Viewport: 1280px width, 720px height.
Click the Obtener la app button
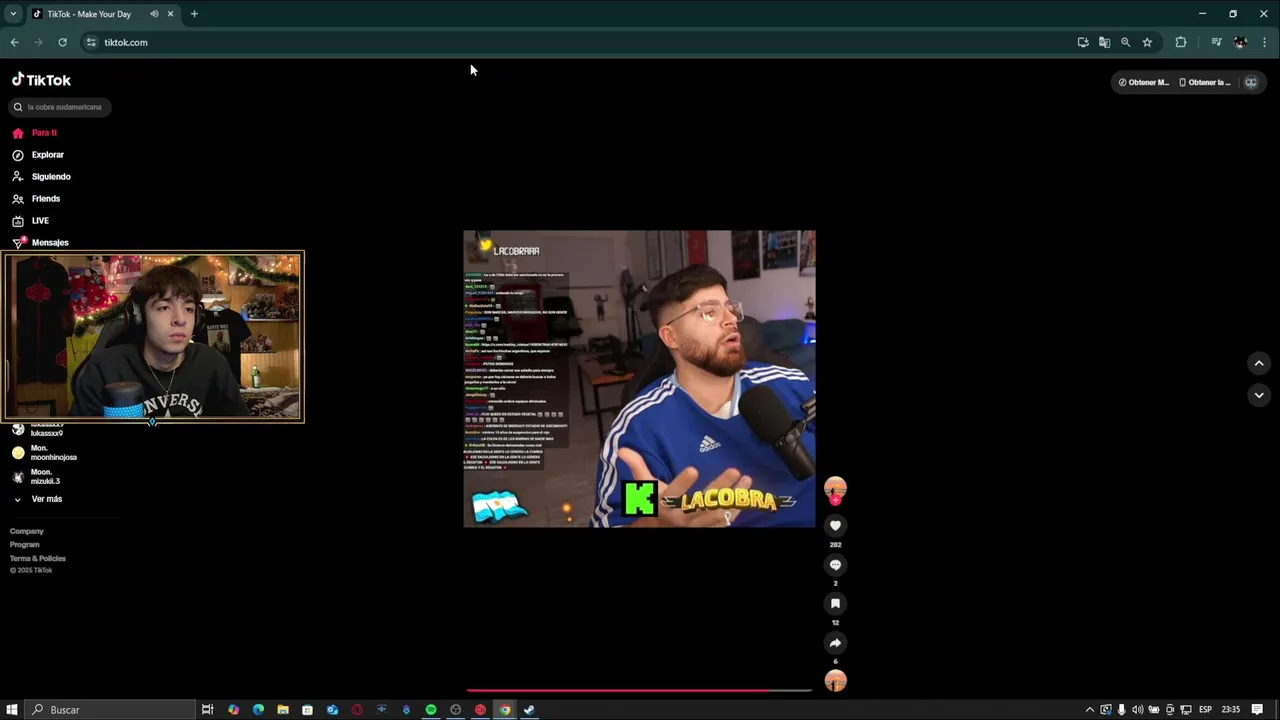[x=1205, y=82]
